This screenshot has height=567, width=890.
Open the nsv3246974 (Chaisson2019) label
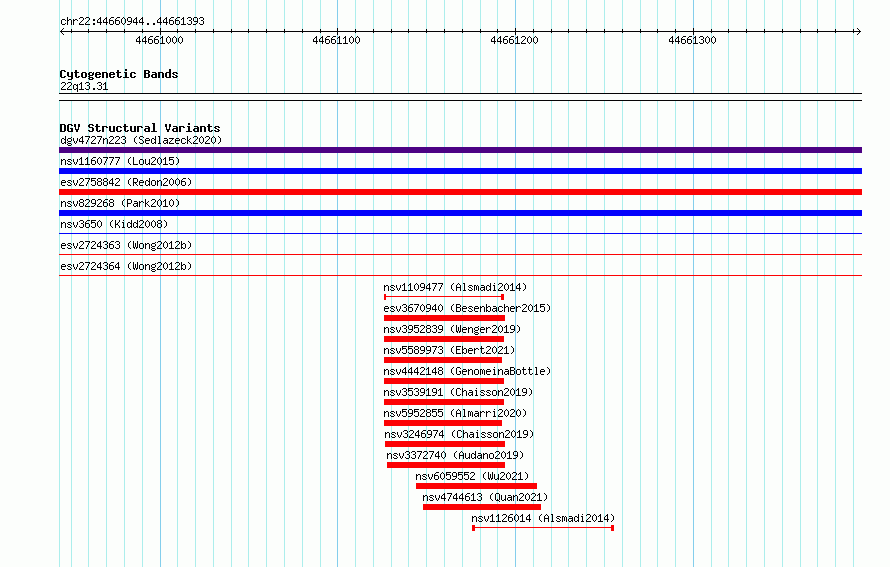pos(459,434)
